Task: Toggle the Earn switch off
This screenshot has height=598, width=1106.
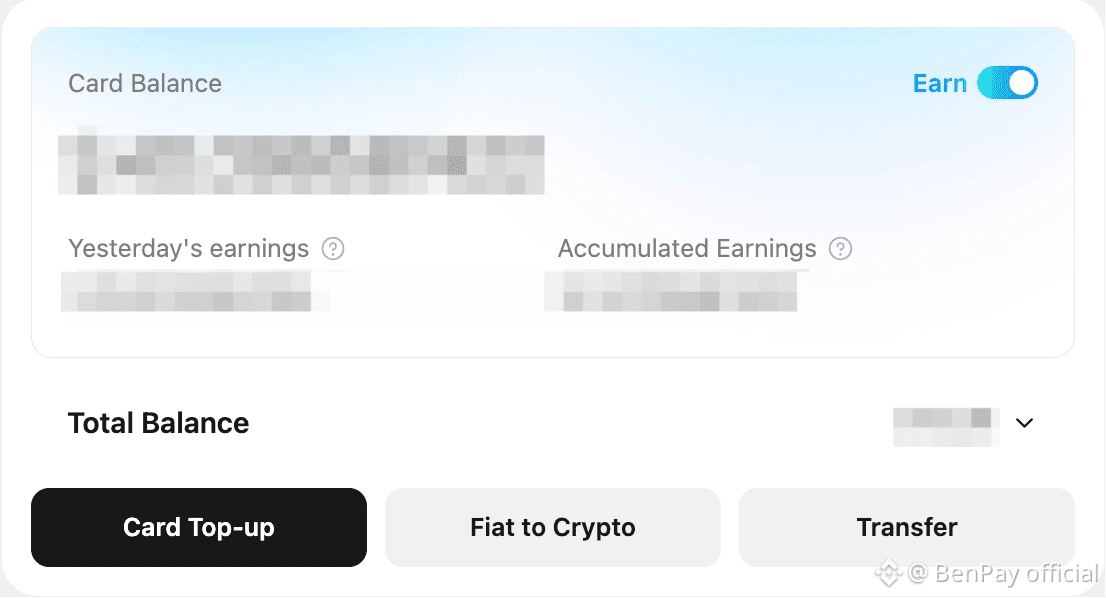Action: pyautogui.click(x=1007, y=83)
